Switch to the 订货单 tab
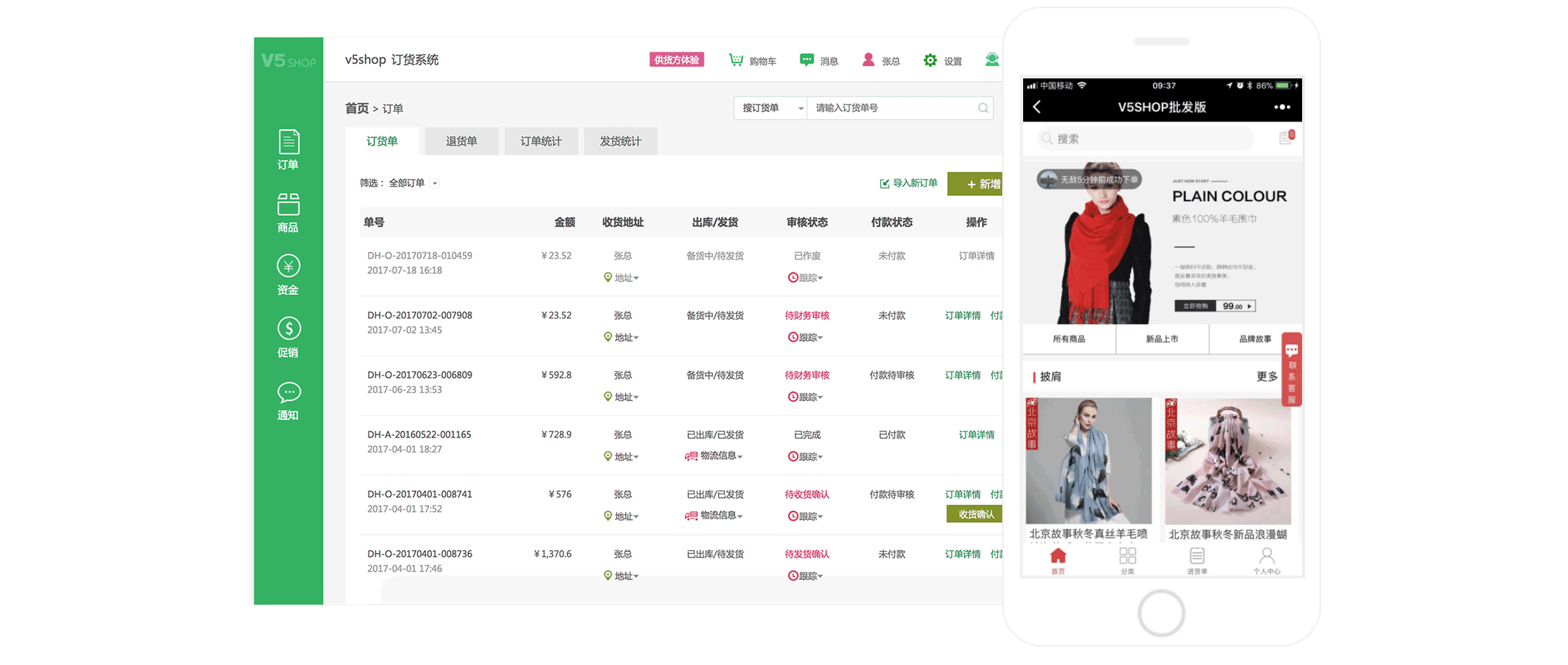Viewport: 1568px width, 665px height. 382,141
